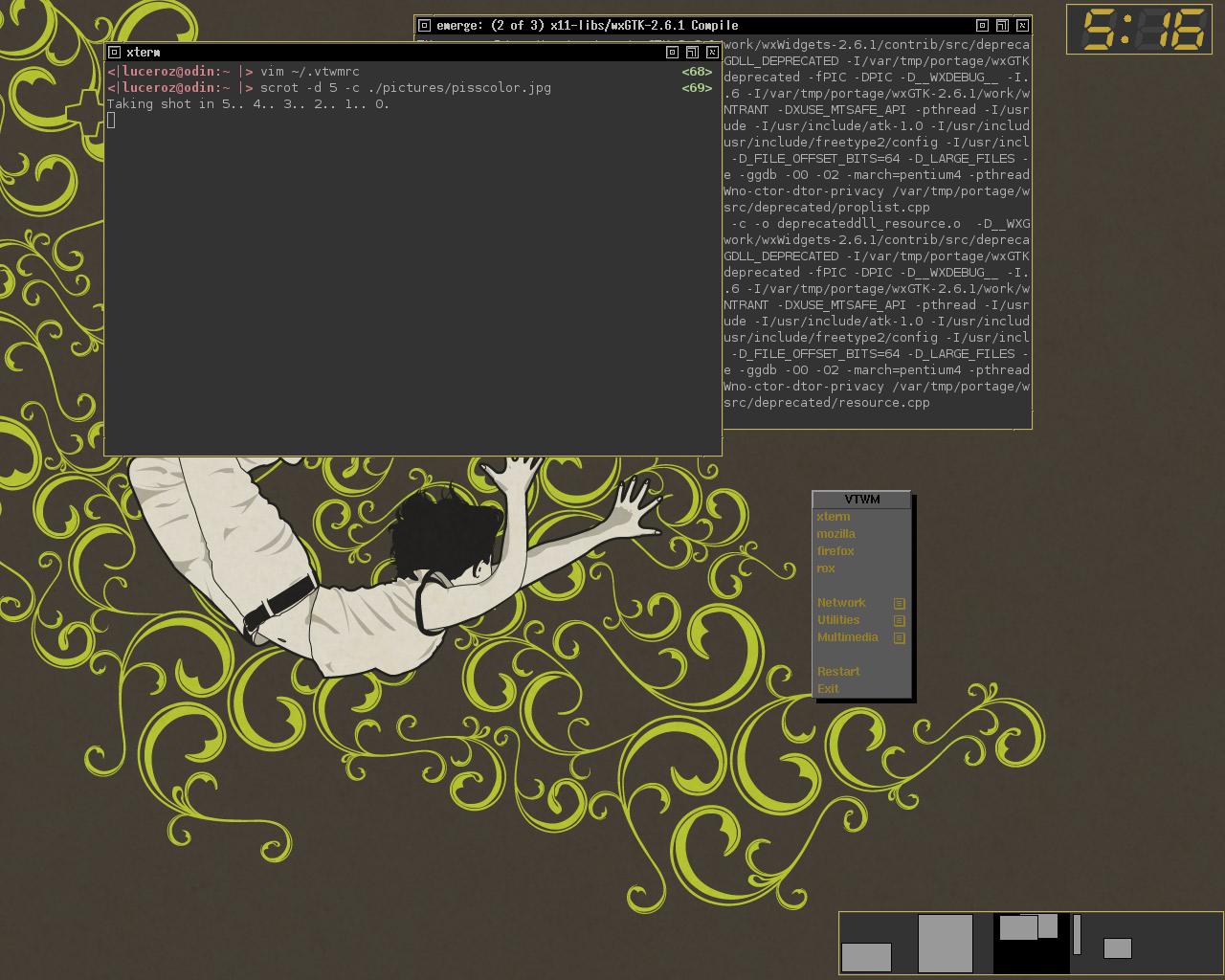Expand Multimedia using its submenu arrow icon
1225x980 pixels.
900,638
